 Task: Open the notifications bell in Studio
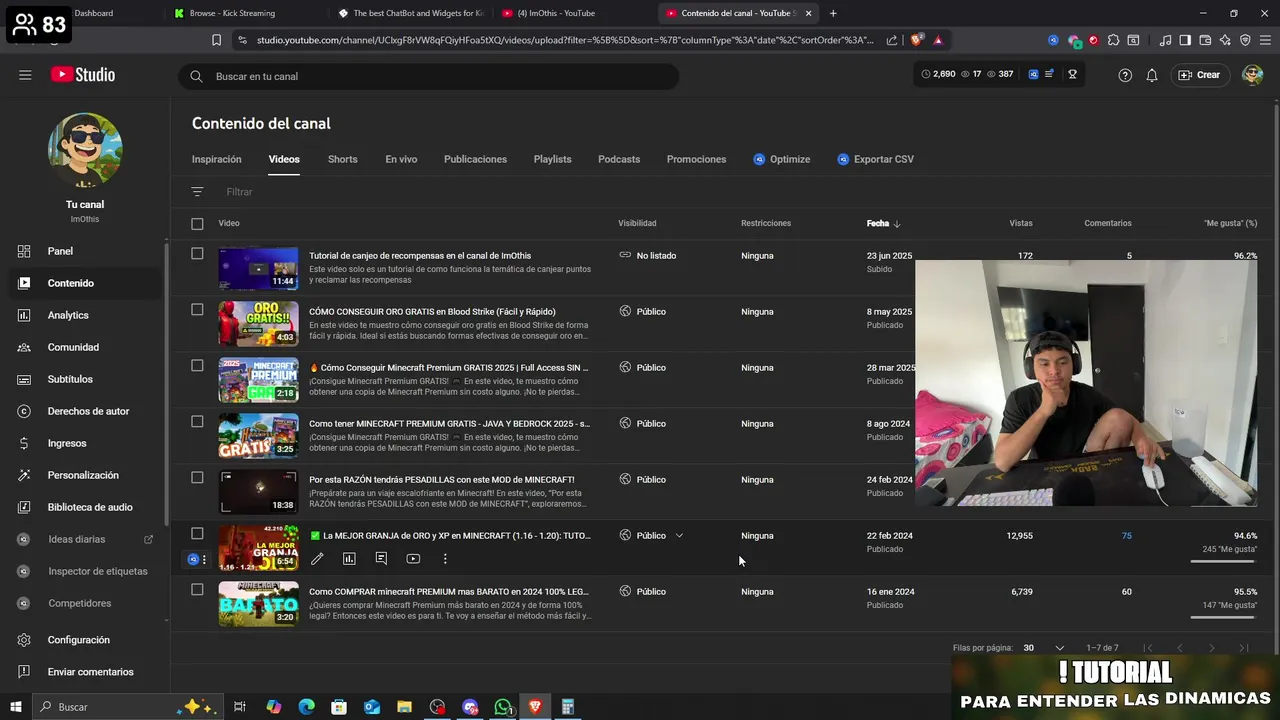1152,75
